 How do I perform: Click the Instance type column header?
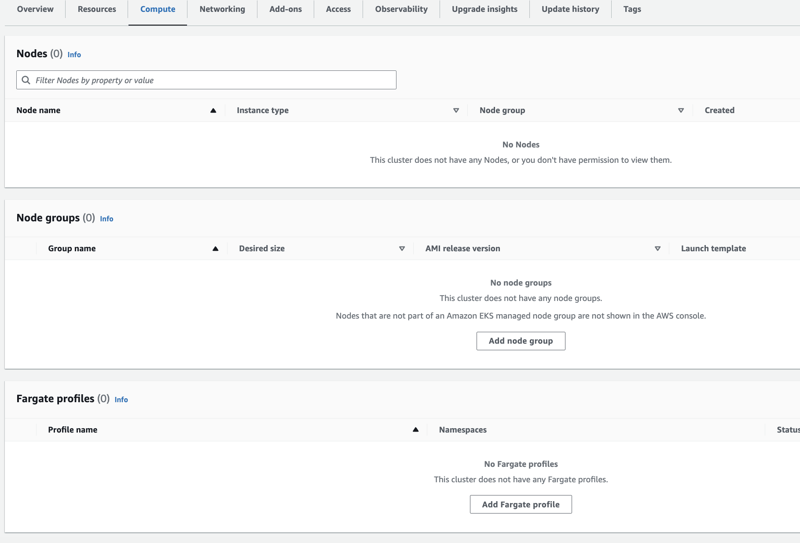pos(262,110)
